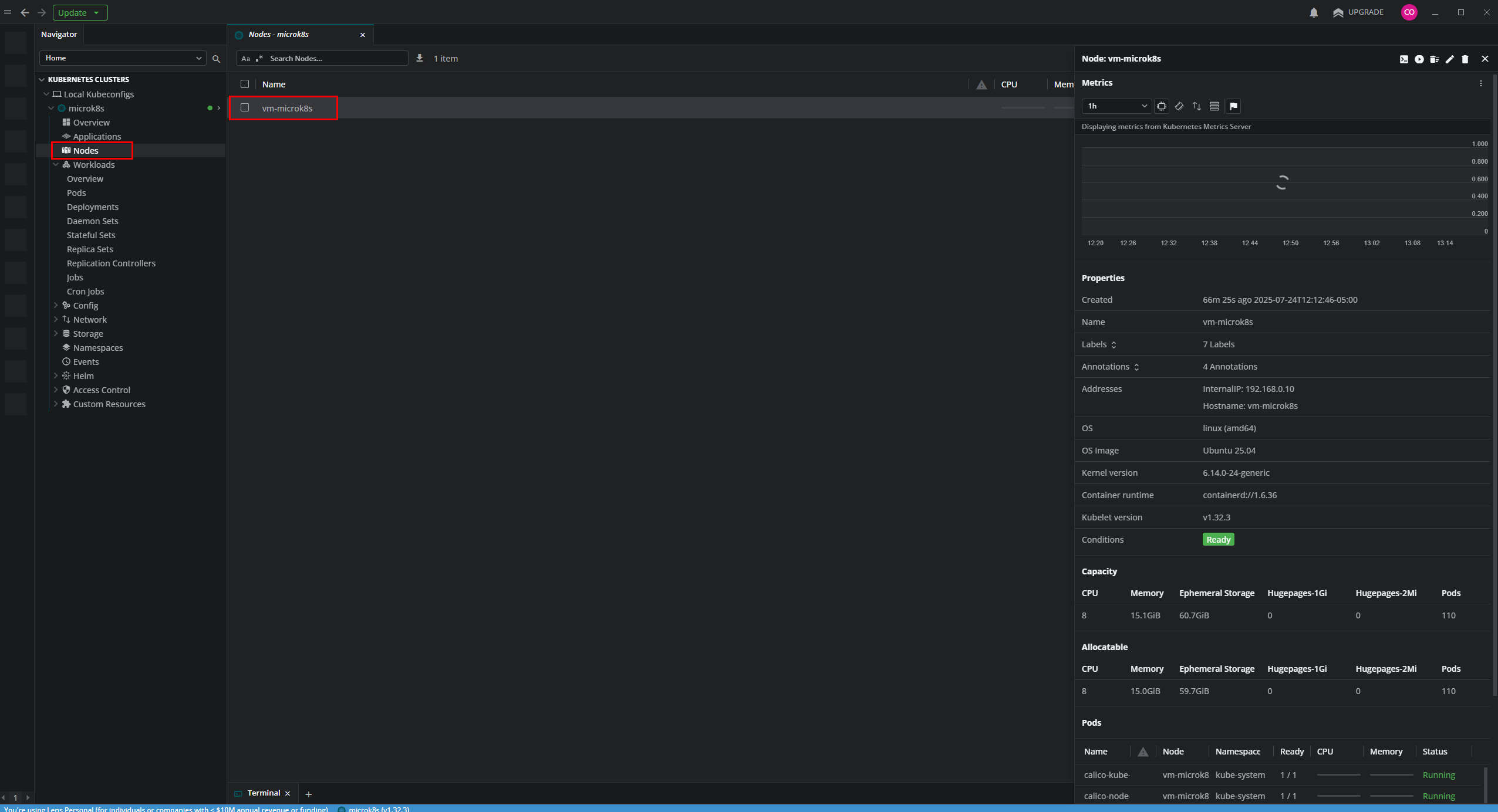Collapse the Workloads tree section

[x=56, y=165]
